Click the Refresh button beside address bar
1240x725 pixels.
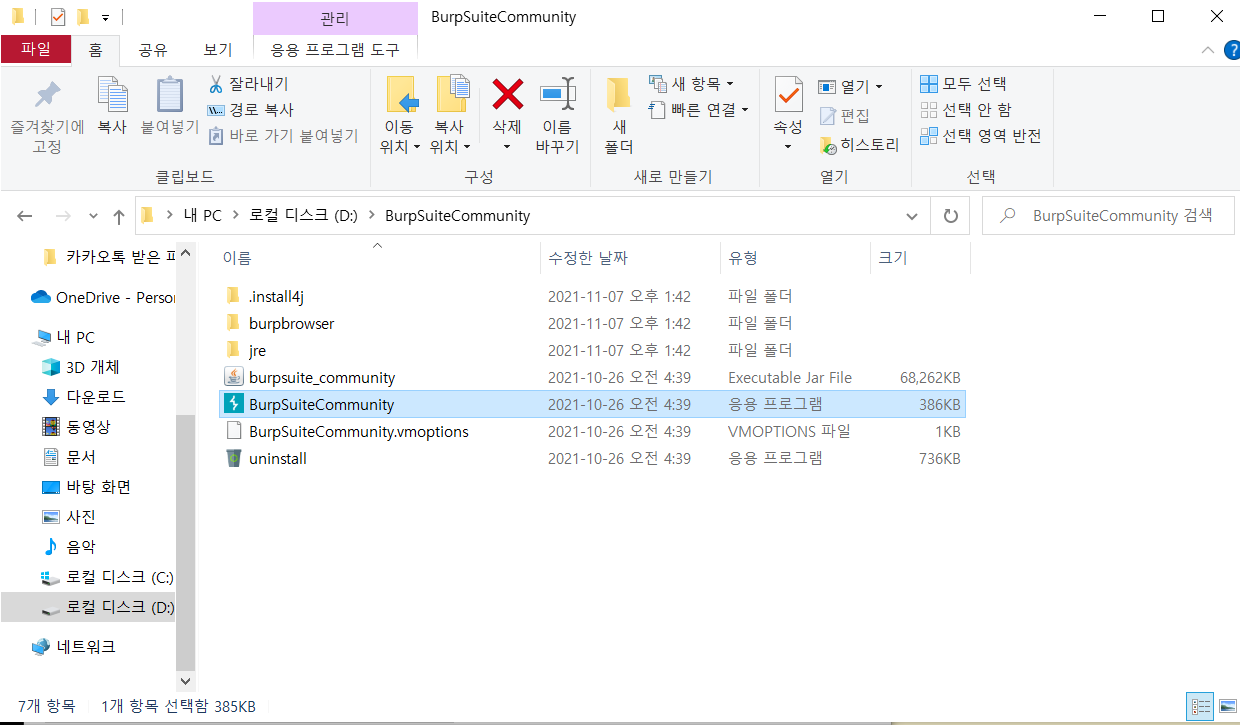[951, 216]
